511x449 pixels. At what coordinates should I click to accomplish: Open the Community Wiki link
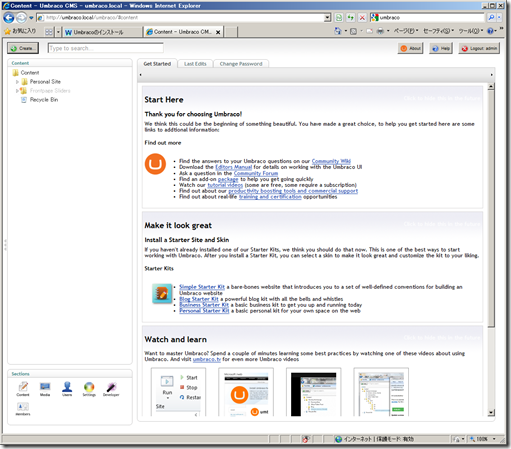click(x=331, y=161)
